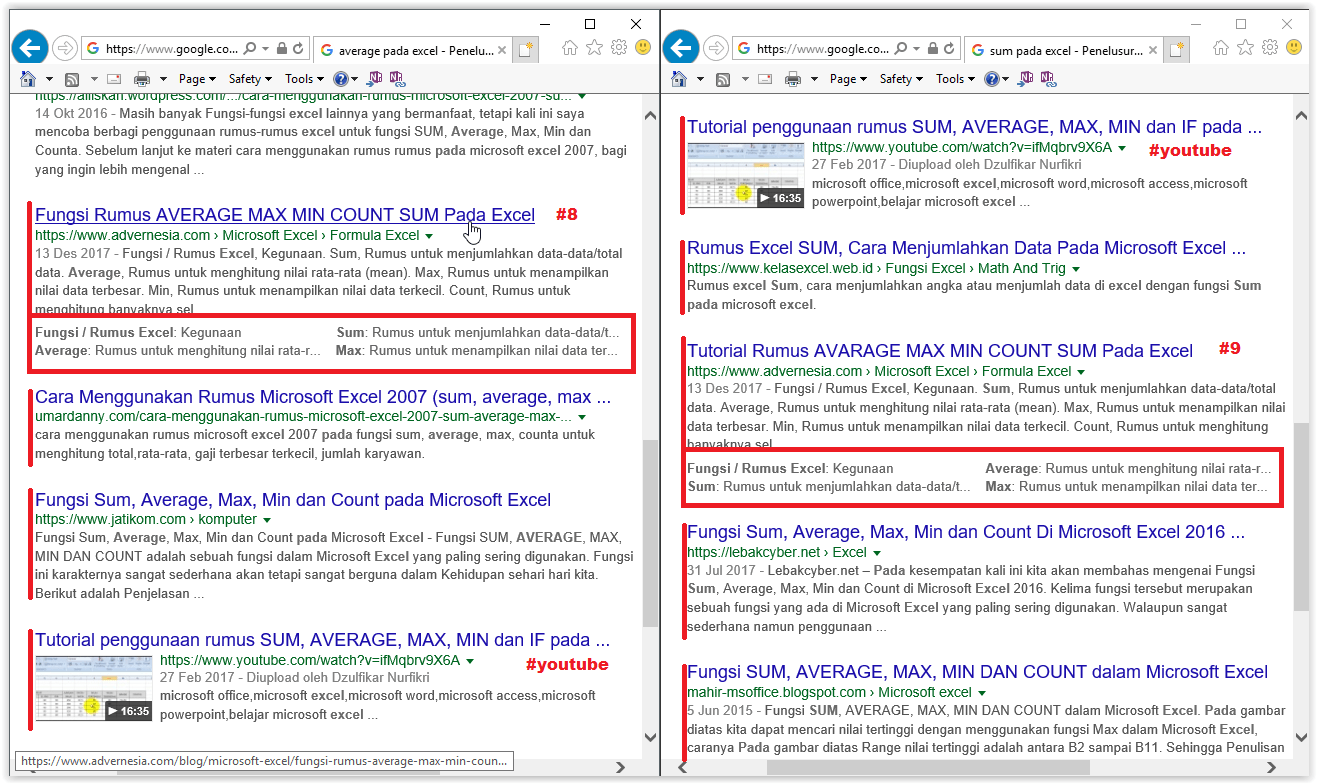Click the smiley feedback icon in the right window
1317x784 pixels.
coord(1294,47)
